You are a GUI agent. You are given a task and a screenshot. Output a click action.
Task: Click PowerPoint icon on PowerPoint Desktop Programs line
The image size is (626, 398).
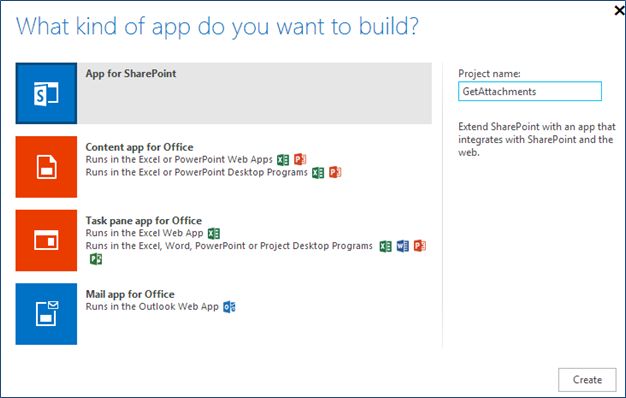coord(335,172)
